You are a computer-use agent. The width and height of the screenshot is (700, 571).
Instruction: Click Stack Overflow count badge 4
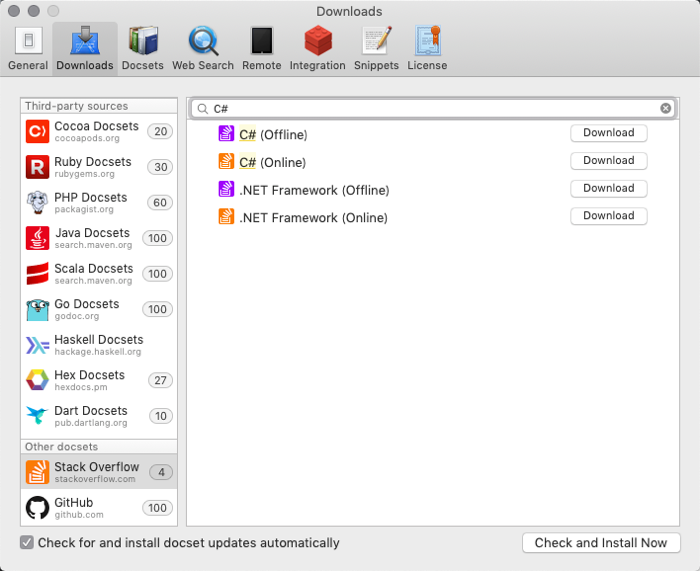click(161, 472)
